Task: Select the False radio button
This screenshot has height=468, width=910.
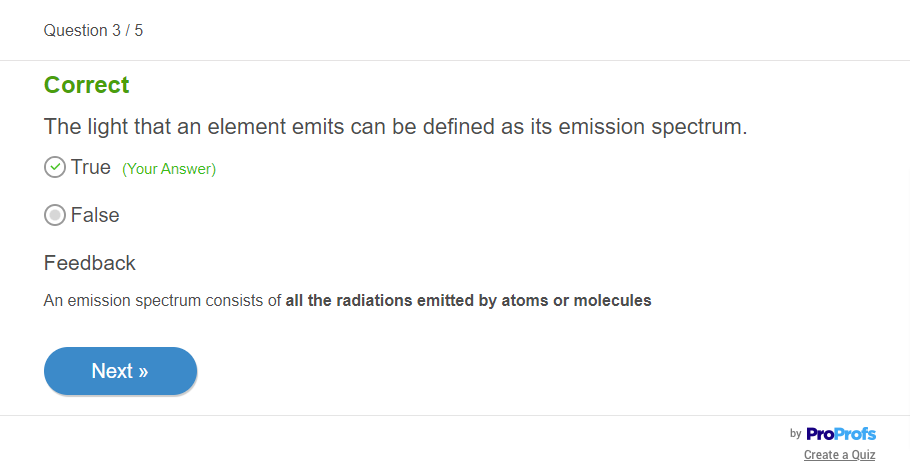Action: [55, 215]
